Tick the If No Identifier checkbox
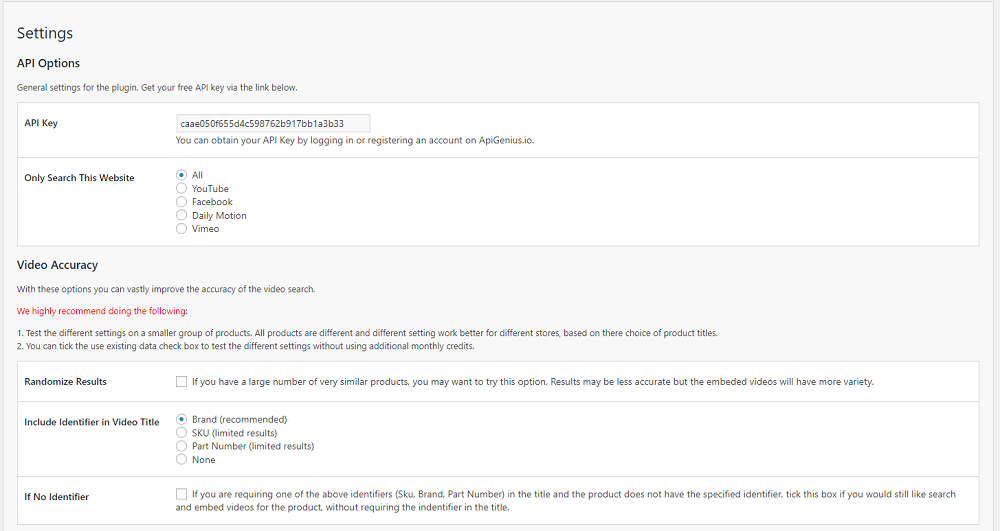This screenshot has width=1000, height=531. coord(181,493)
